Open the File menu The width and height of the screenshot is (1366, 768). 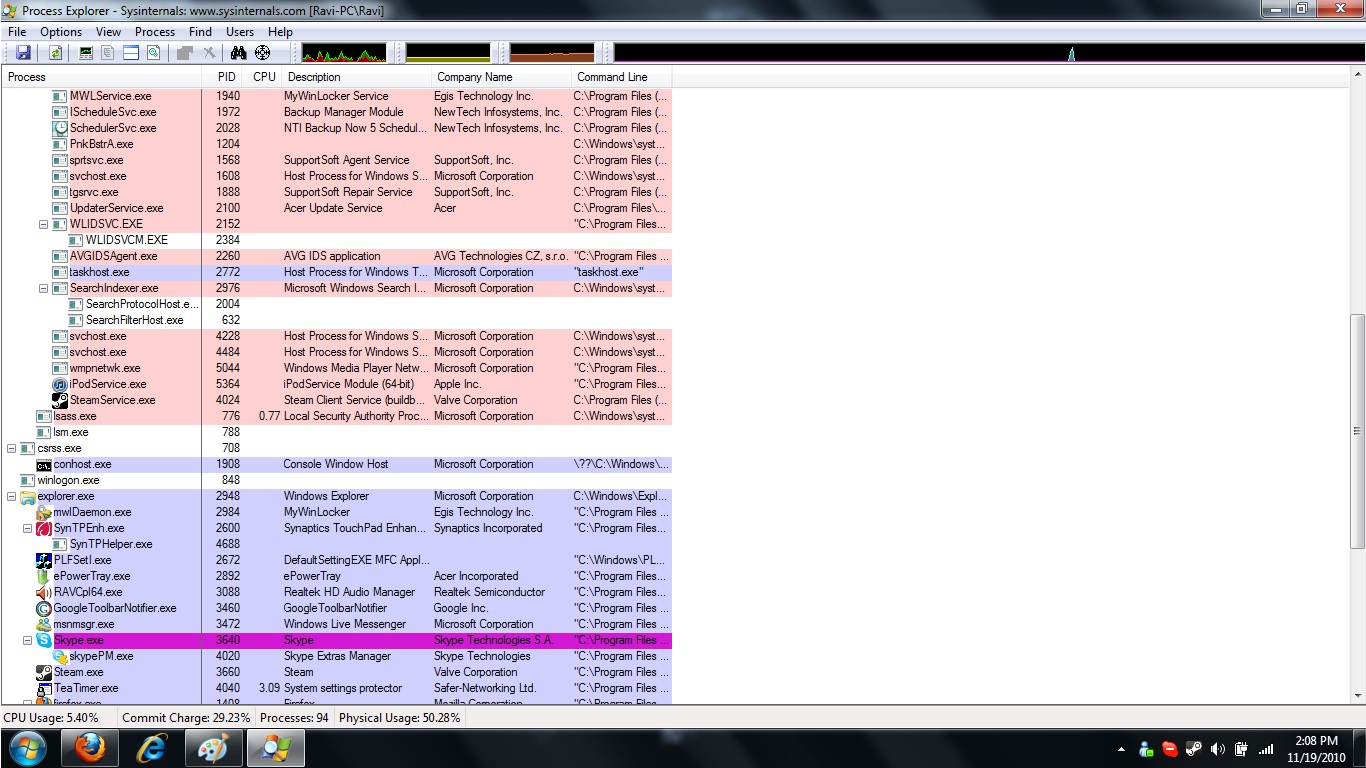[17, 32]
